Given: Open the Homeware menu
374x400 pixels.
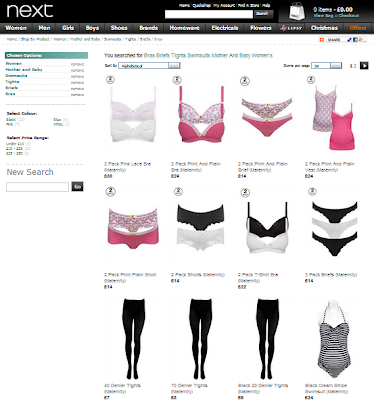Looking at the screenshot, I should (184, 28).
